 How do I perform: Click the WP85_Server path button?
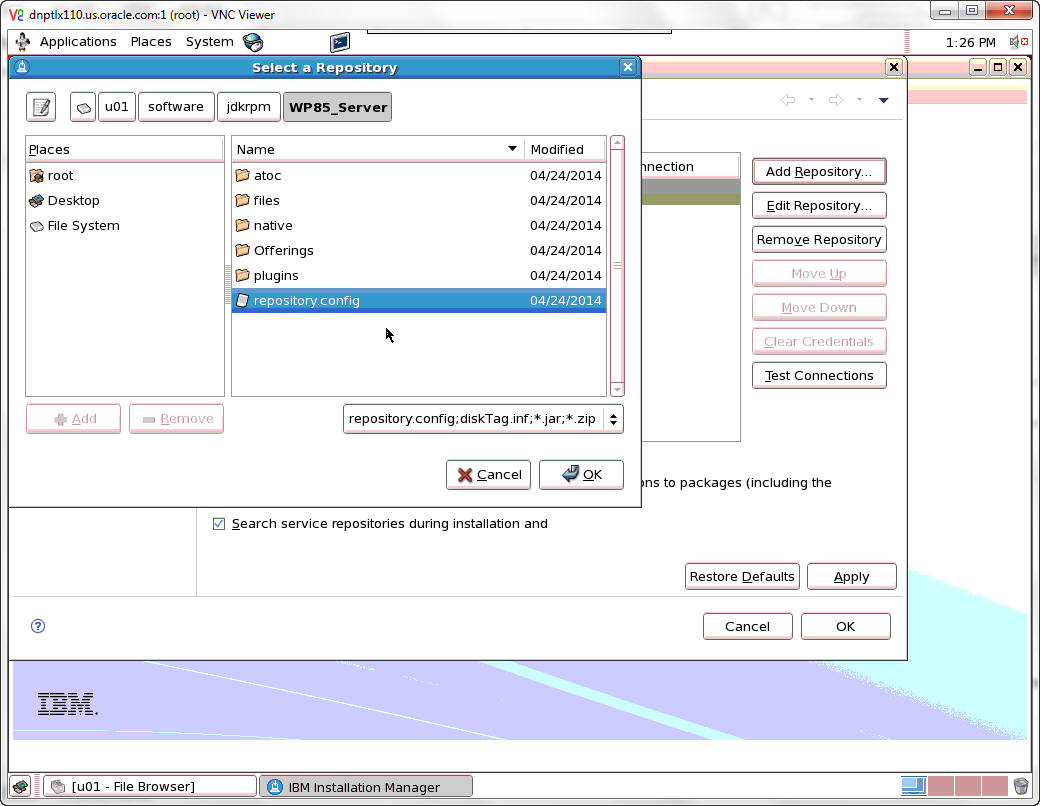338,107
